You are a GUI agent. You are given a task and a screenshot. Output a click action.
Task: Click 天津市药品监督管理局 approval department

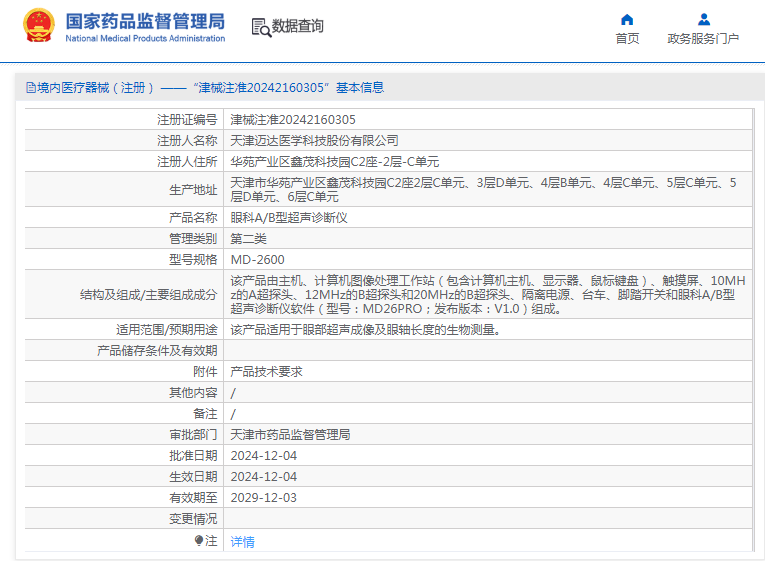click(290, 435)
